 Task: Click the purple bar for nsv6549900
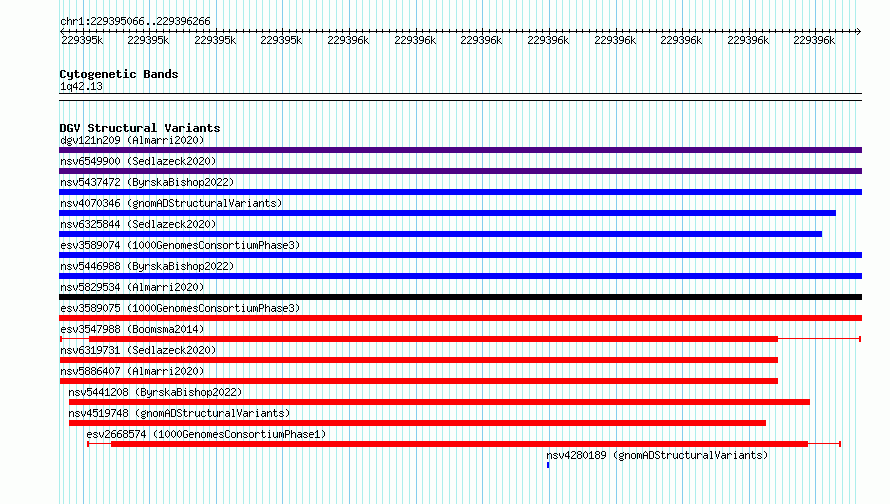460,171
